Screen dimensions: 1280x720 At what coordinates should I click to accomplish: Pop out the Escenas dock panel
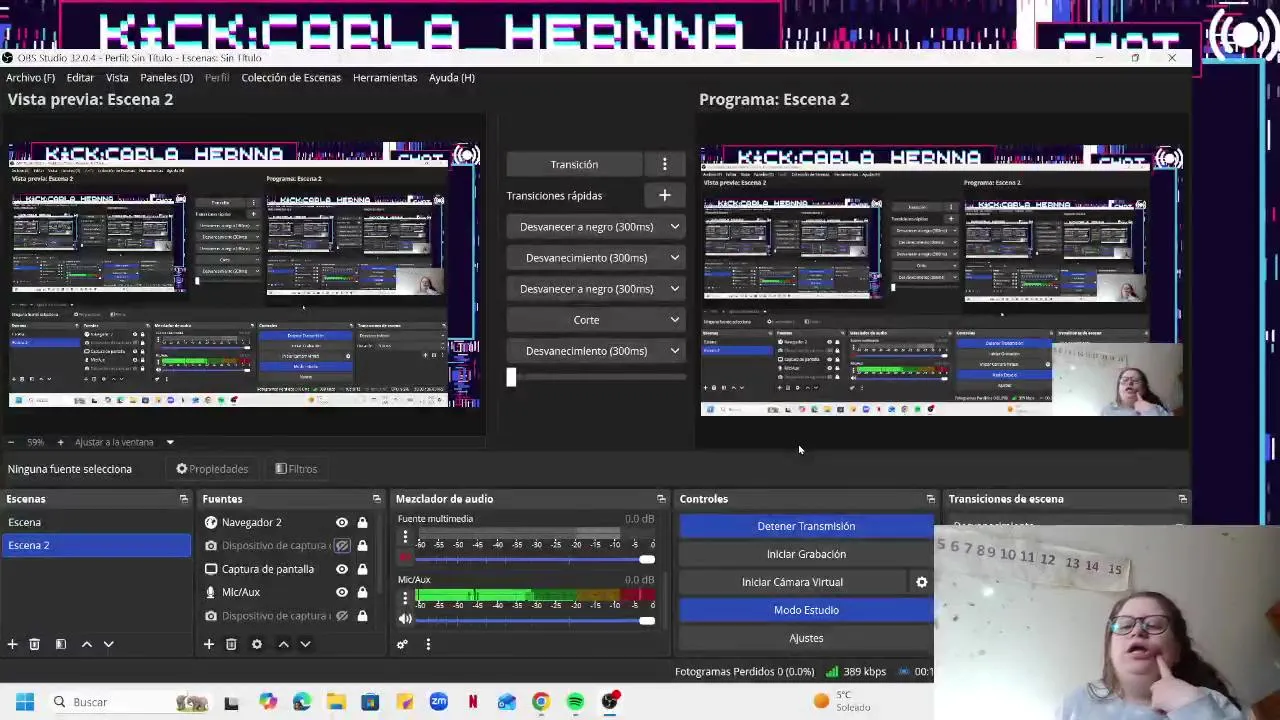(183, 499)
